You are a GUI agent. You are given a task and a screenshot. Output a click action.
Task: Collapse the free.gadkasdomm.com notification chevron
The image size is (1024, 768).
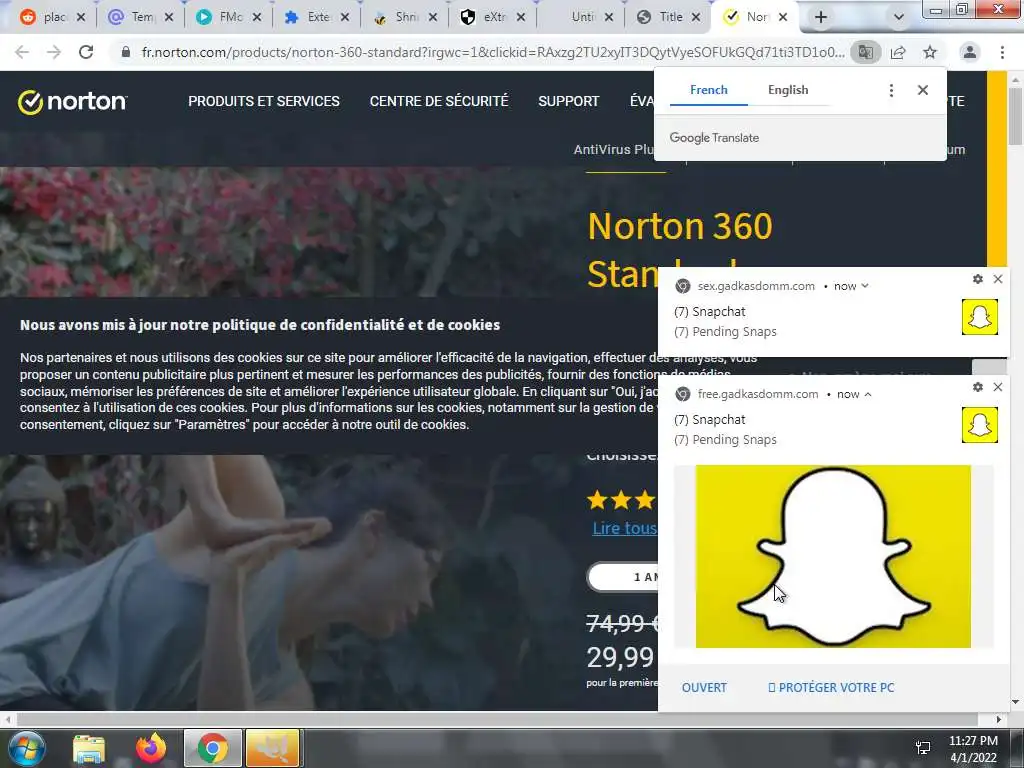[868, 394]
